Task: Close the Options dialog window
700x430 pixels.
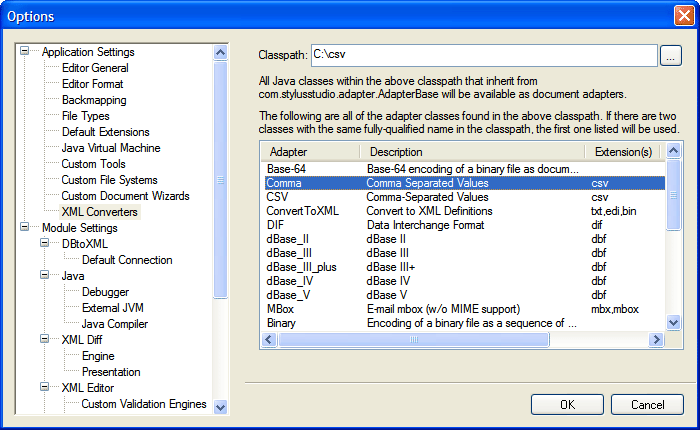Action: click(x=683, y=16)
